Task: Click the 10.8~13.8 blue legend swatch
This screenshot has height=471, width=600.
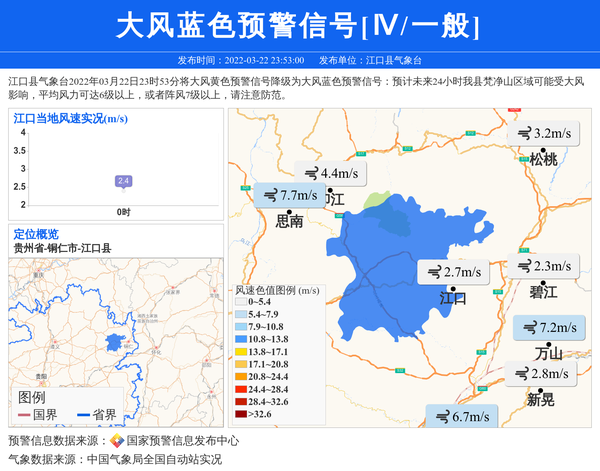Action: tap(240, 340)
